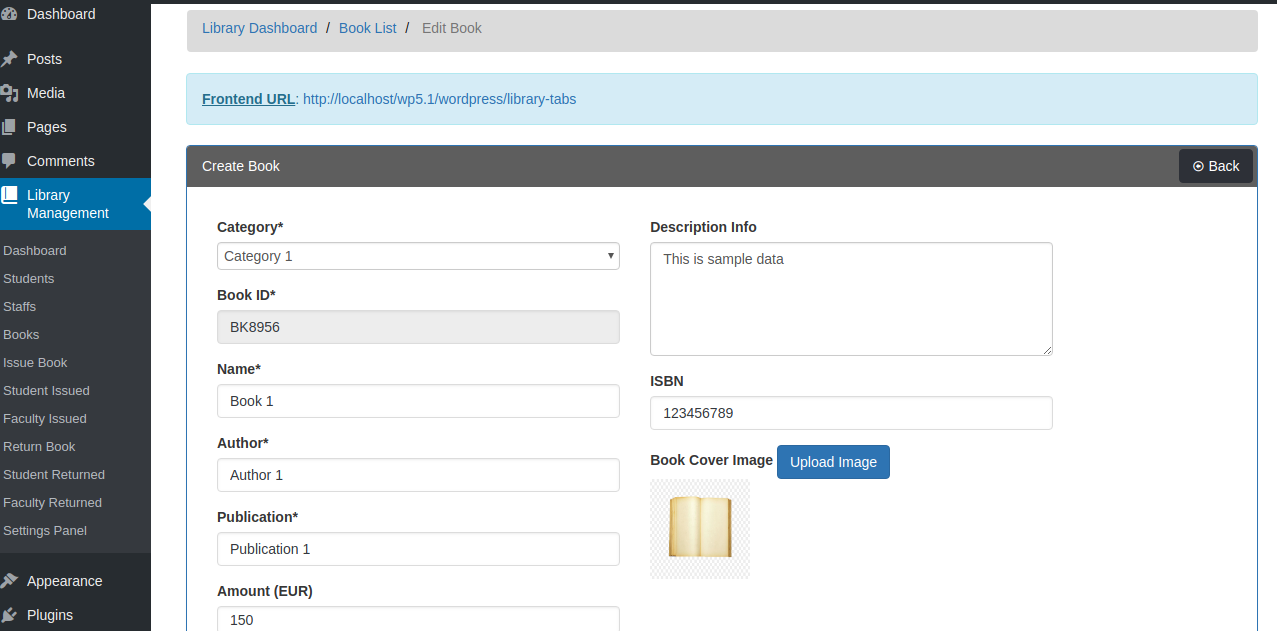Click the Category* field label
1277x631 pixels.
[x=250, y=227]
